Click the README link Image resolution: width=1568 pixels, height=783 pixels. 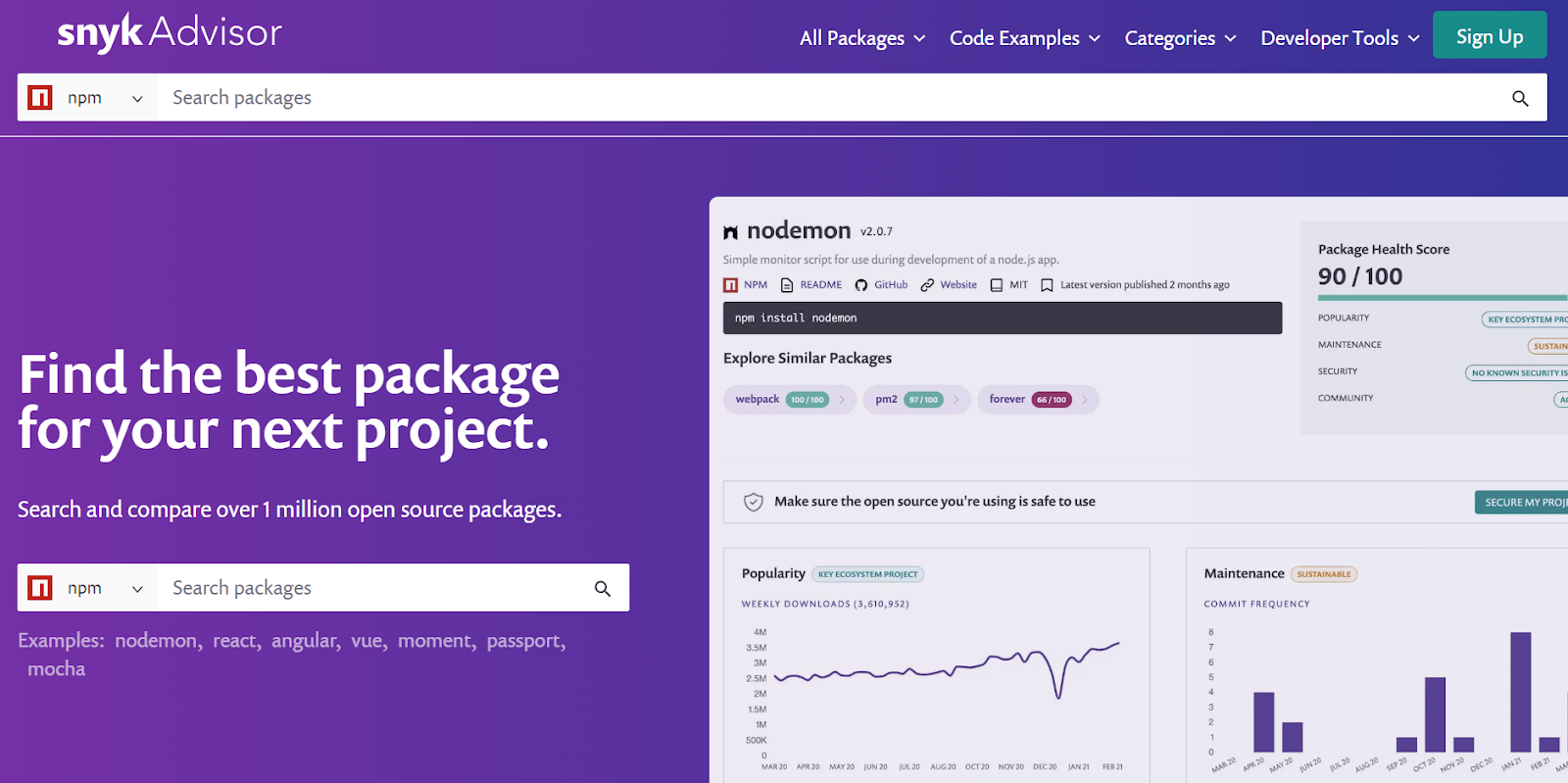(821, 285)
